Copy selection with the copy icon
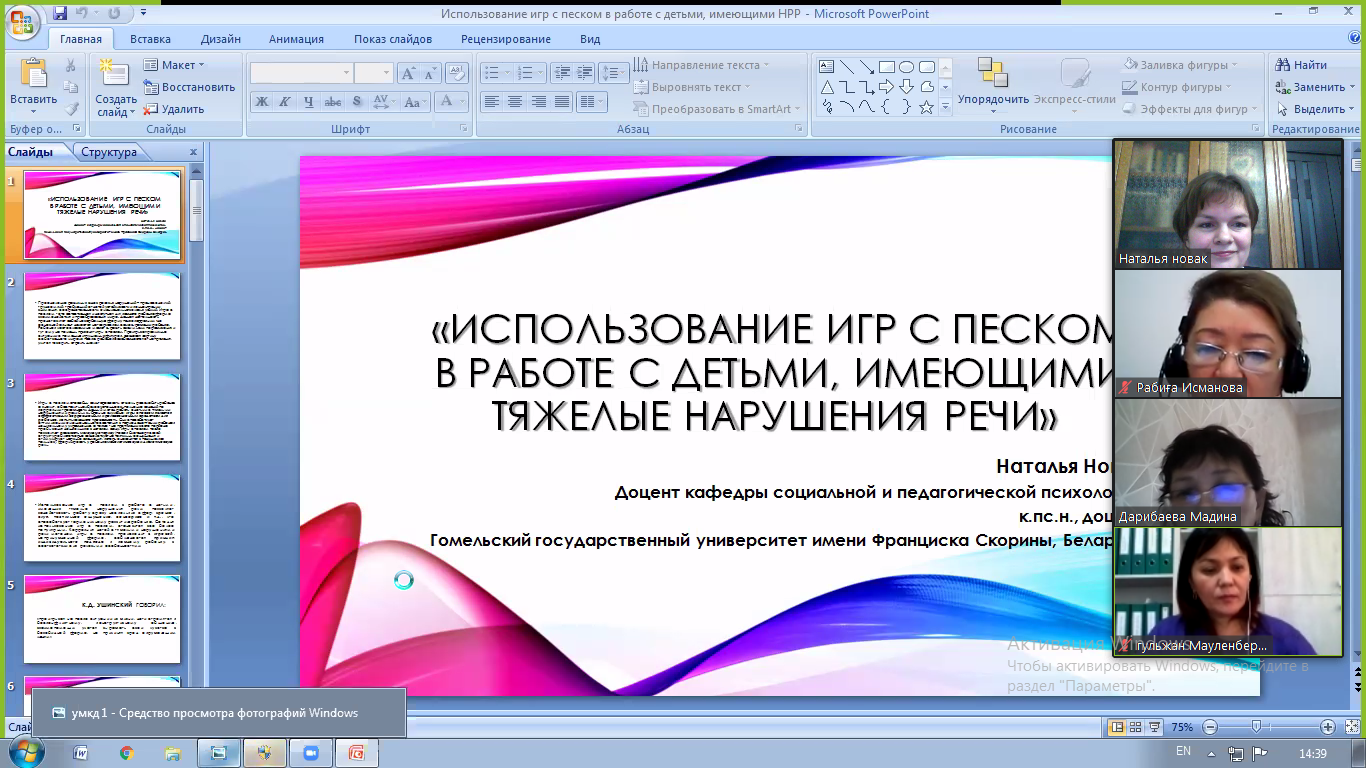This screenshot has width=1366, height=768. 71,87
